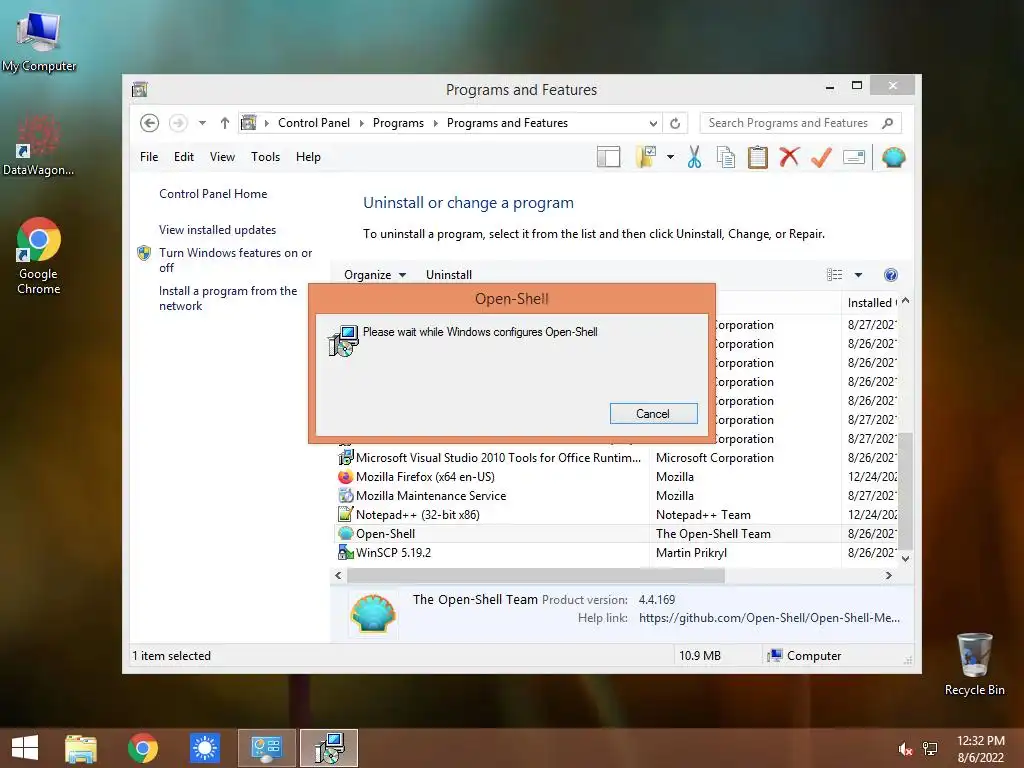
Task: Click the search magnifier icon
Action: coord(888,123)
